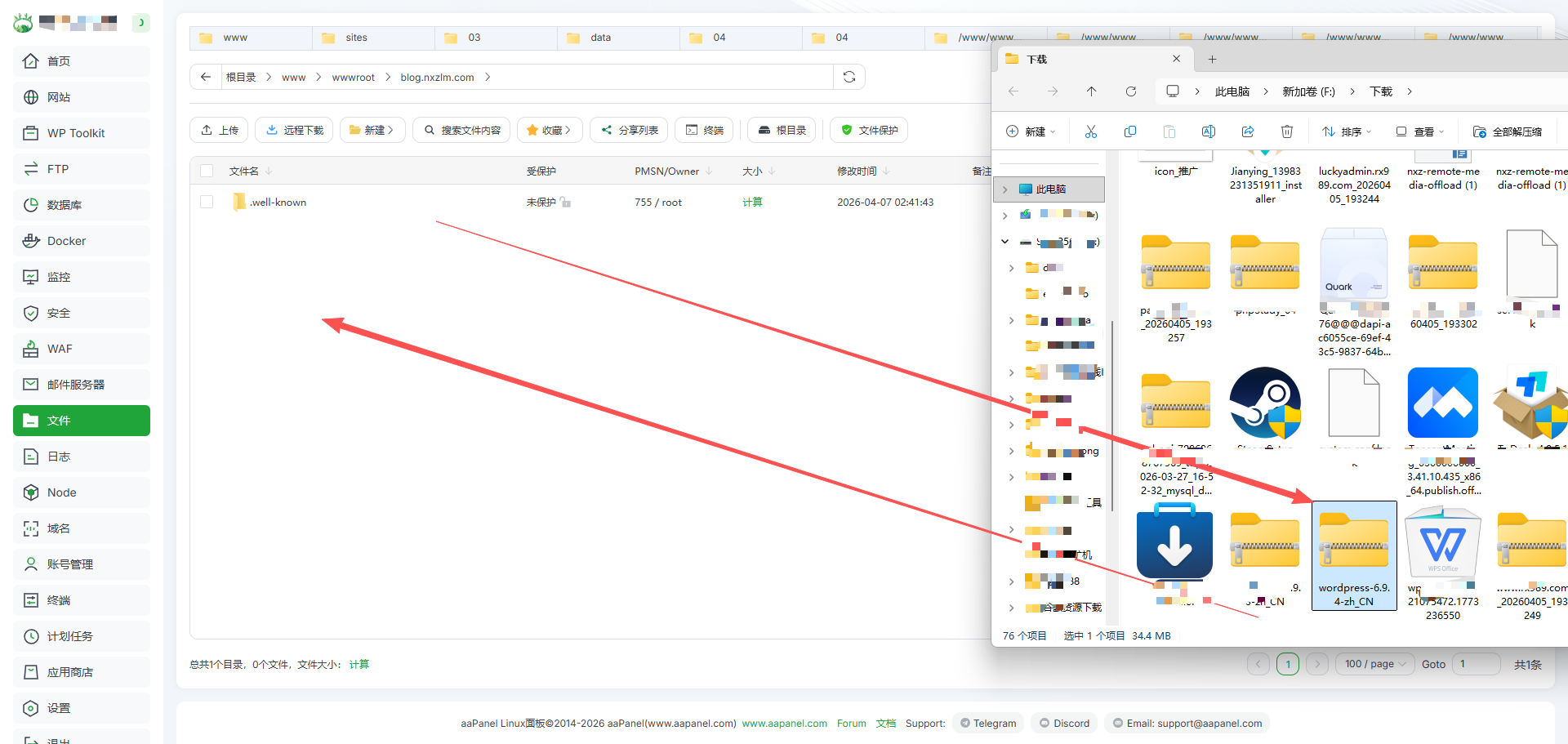Screen dimensions: 1568x744
Task: Click the back arrow in aaPanel path bar
Action: pos(206,77)
